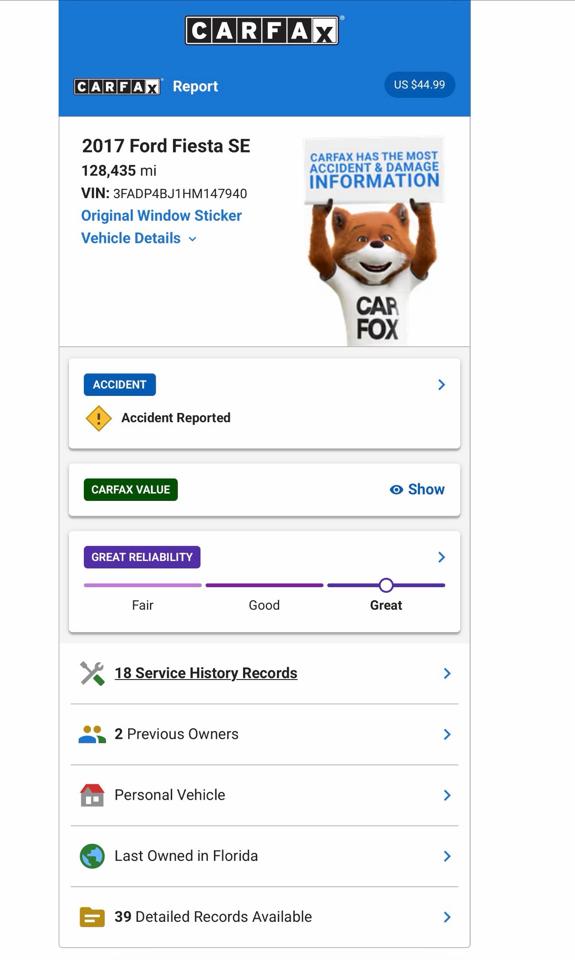Viewport: 575px width, 960px height.
Task: Open the Original Window Sticker link
Action: tap(162, 216)
